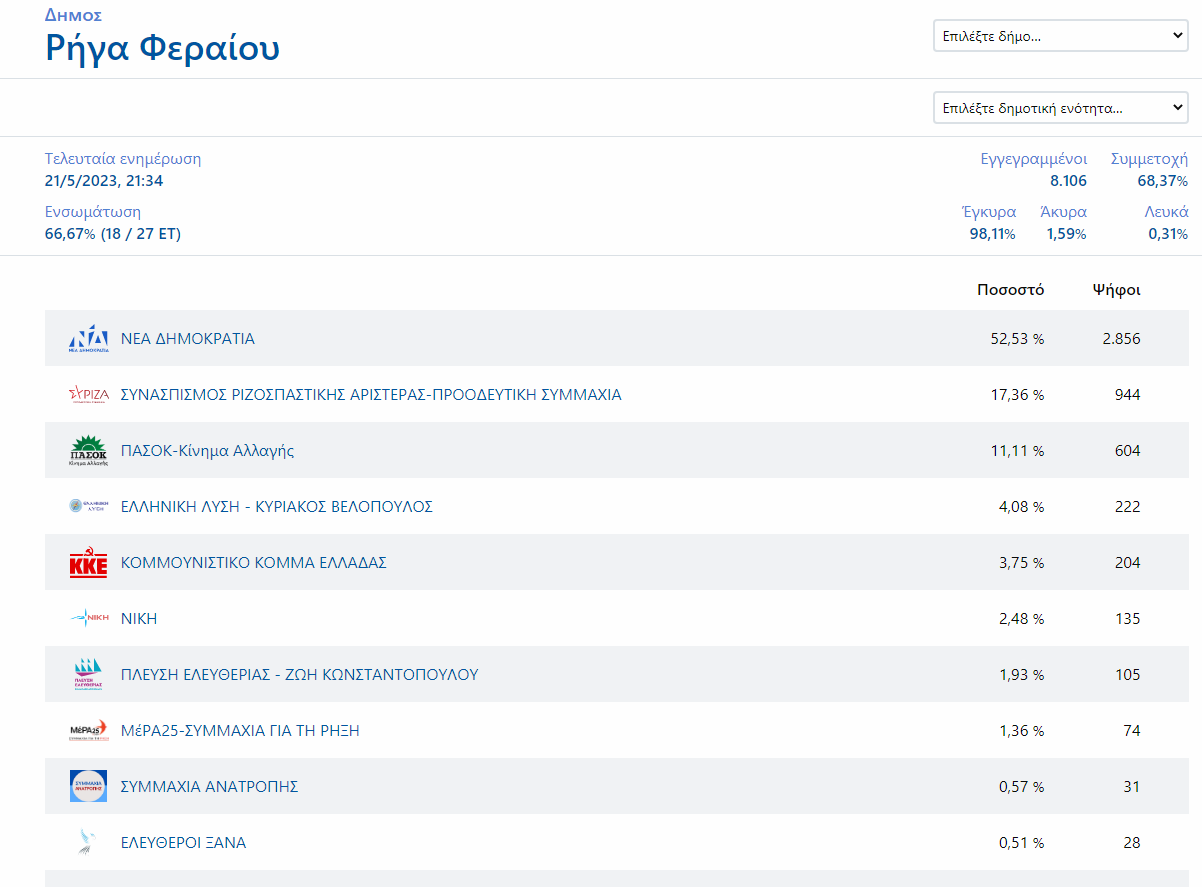The width and height of the screenshot is (1202, 887).
Task: Select the ΠΑΣΟΚ-Κίνημα Αλλαγής party name
Action: 207,451
